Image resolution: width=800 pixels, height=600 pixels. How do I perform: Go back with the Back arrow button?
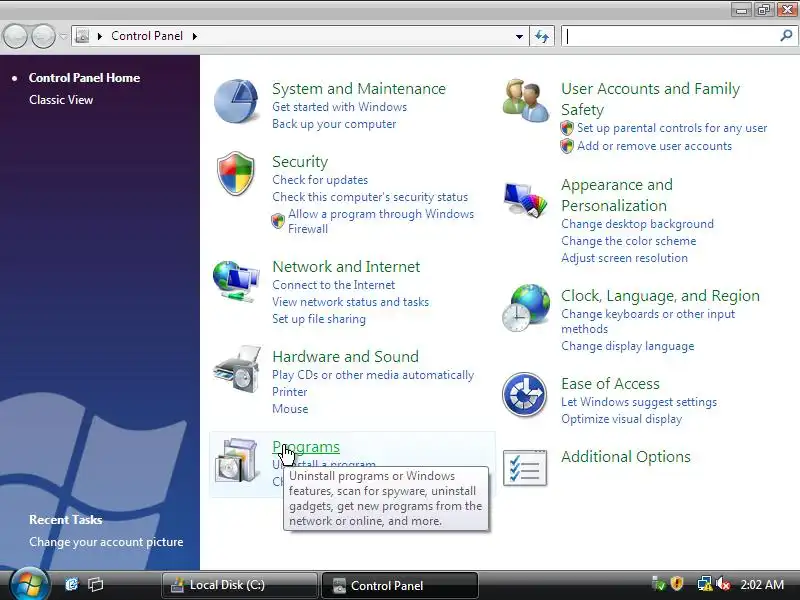[15, 36]
